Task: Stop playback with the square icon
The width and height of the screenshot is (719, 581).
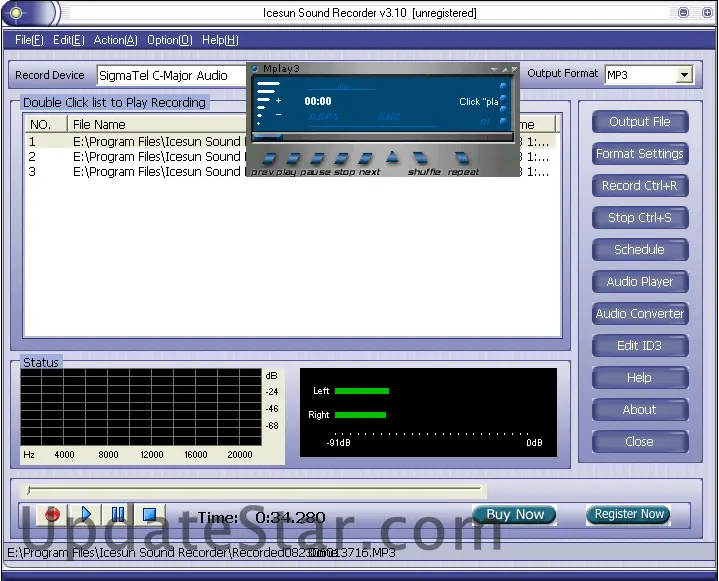Action: point(149,515)
